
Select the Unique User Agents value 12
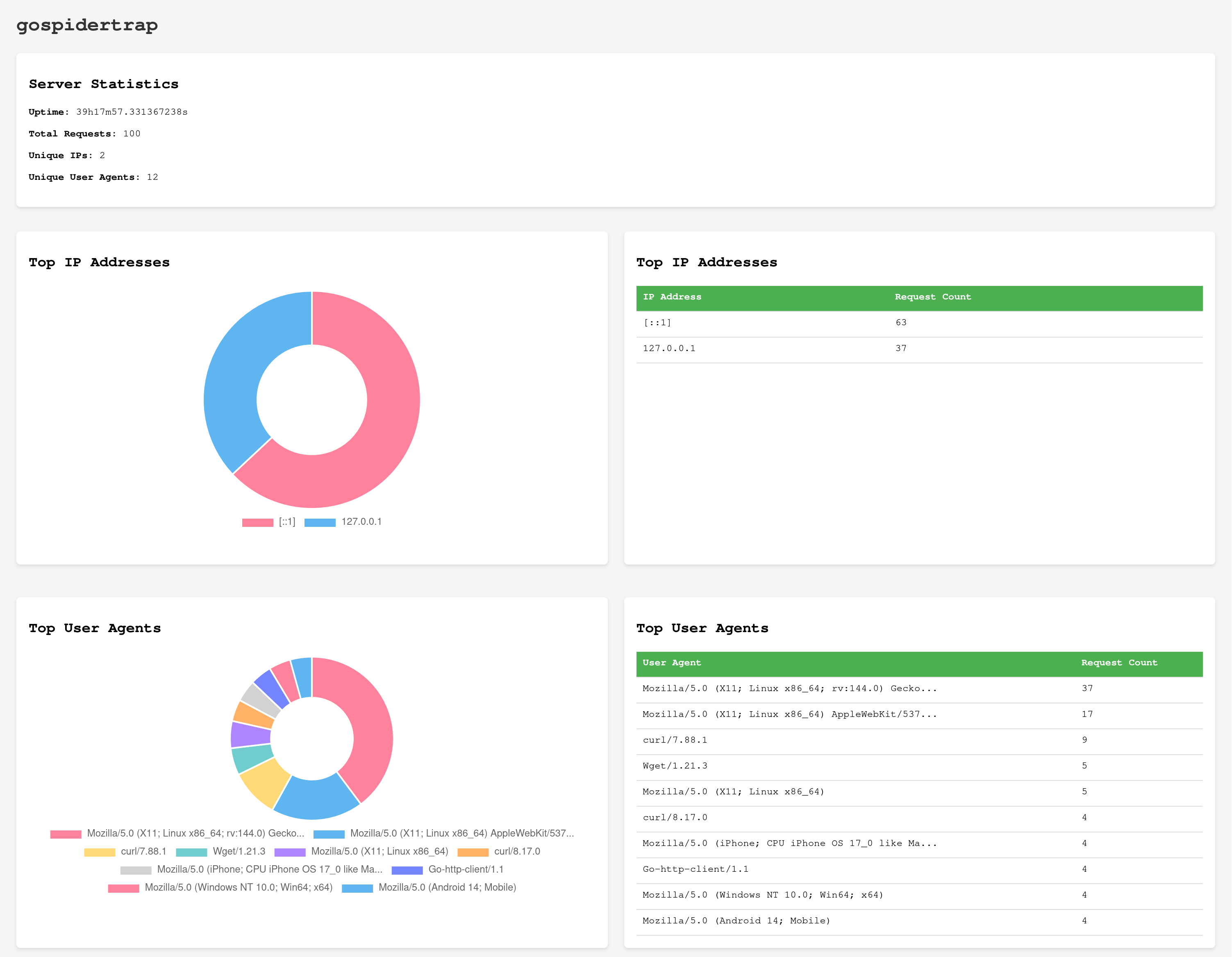(x=152, y=177)
